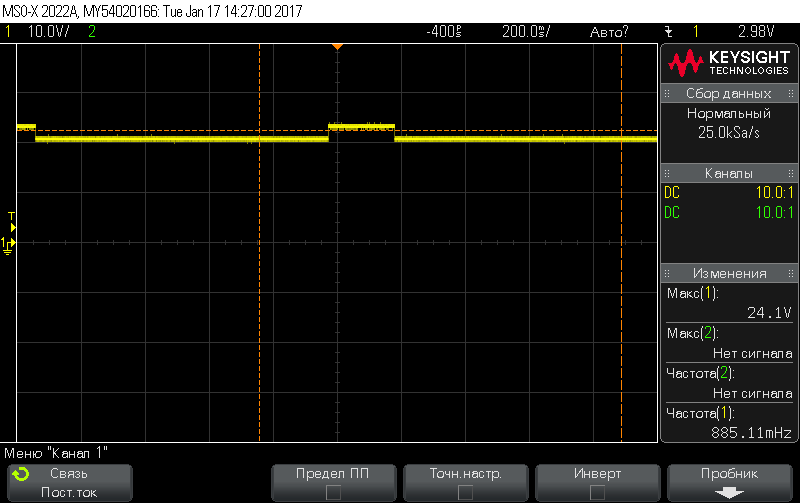Click the Связь Пост.ток coupling softkey
This screenshot has height=503, width=800.
(x=70, y=483)
